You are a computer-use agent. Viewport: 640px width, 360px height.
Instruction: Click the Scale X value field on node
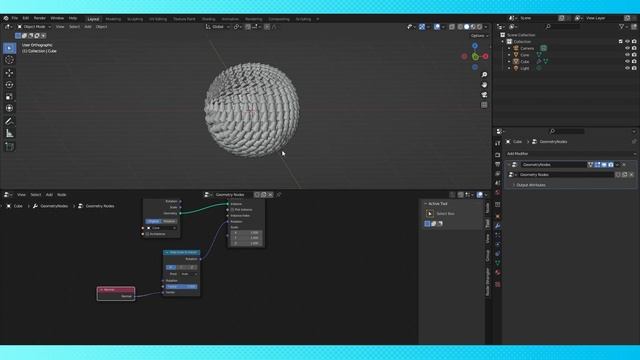click(246, 233)
